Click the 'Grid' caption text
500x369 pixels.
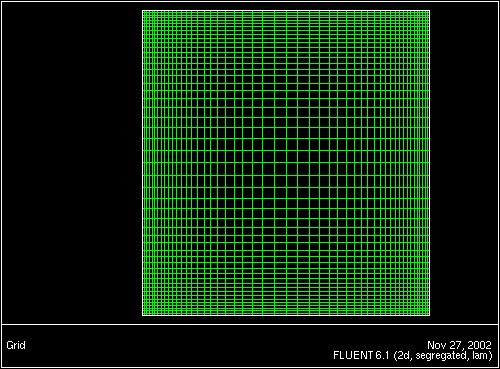(x=16, y=345)
